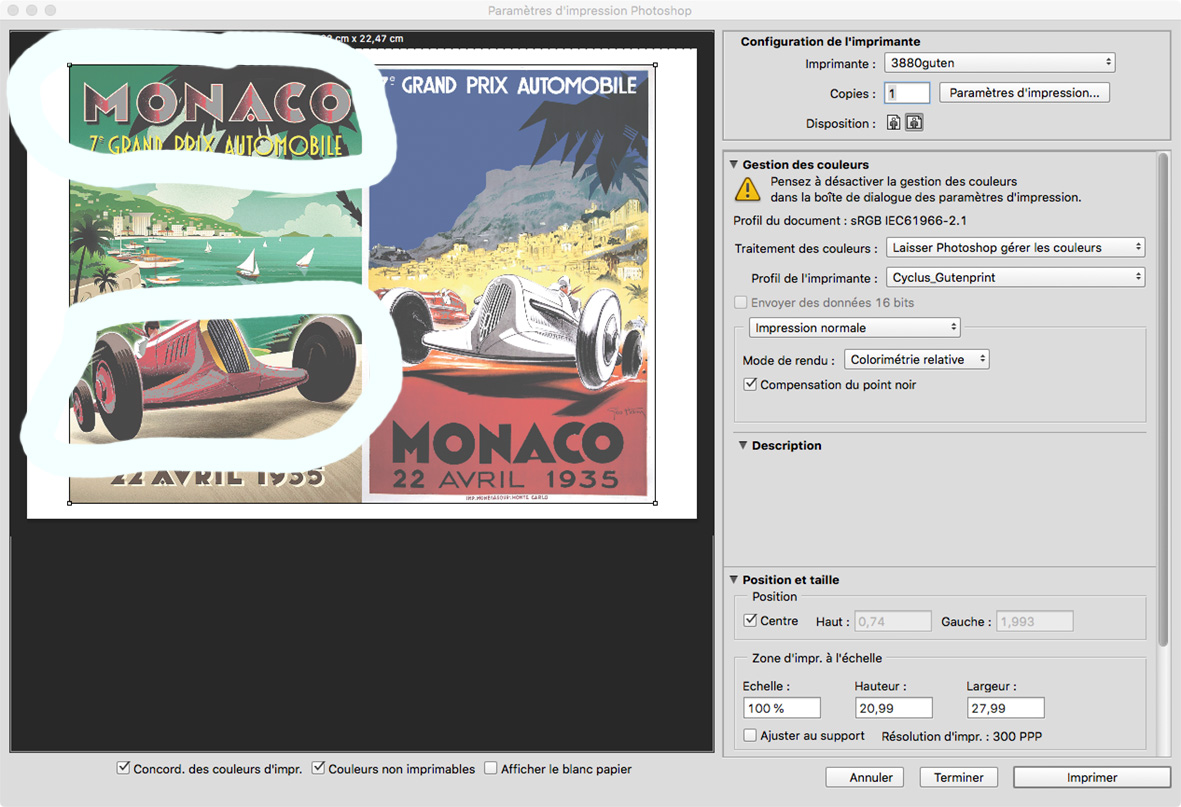Image resolution: width=1181 pixels, height=807 pixels.
Task: Collapse the Gestion des couleurs section
Action: (734, 165)
